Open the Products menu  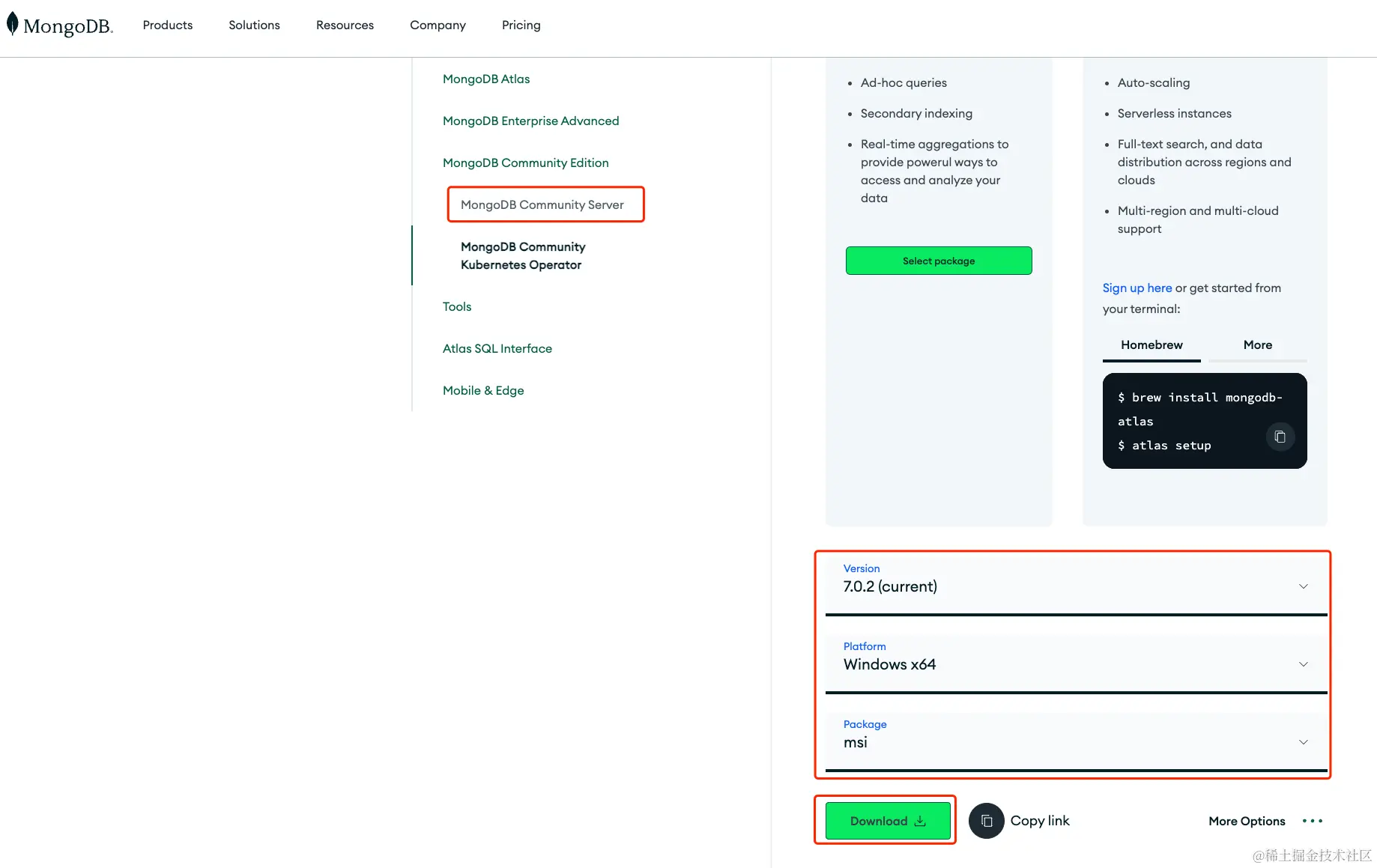click(x=168, y=25)
